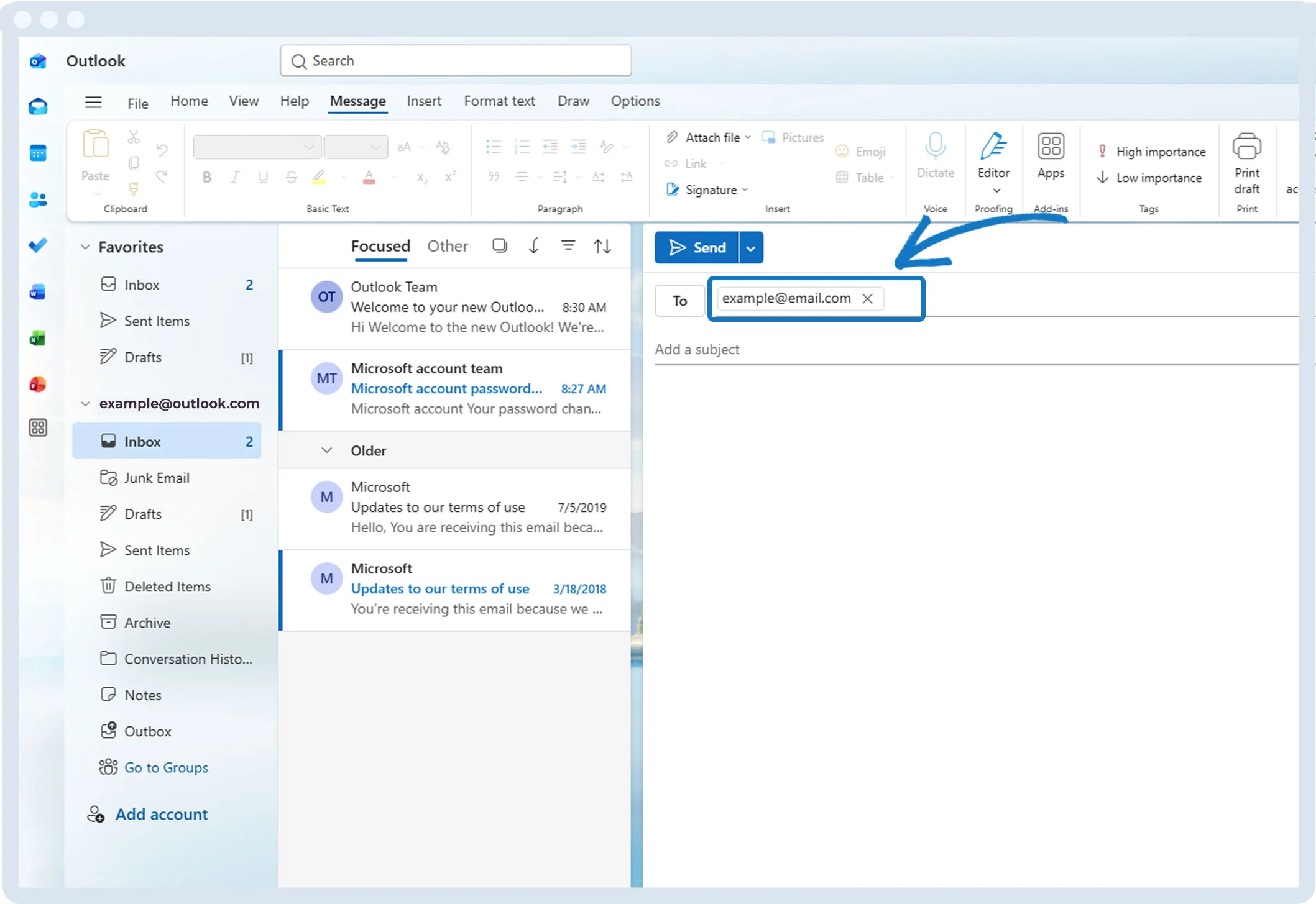Switch to the Format text tab
The width and height of the screenshot is (1316, 904).
pos(499,101)
